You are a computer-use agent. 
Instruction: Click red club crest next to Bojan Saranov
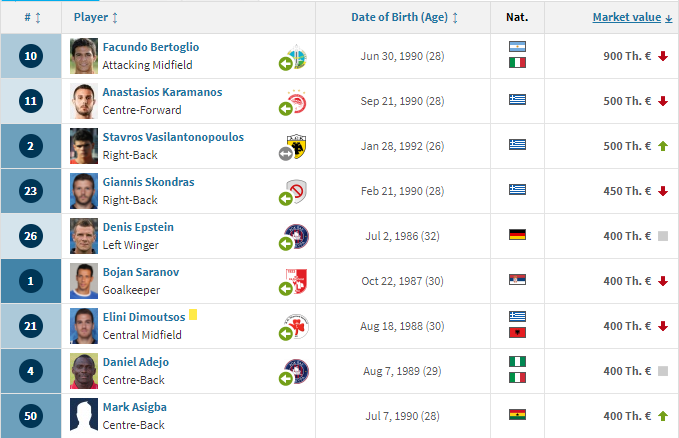pos(297,280)
